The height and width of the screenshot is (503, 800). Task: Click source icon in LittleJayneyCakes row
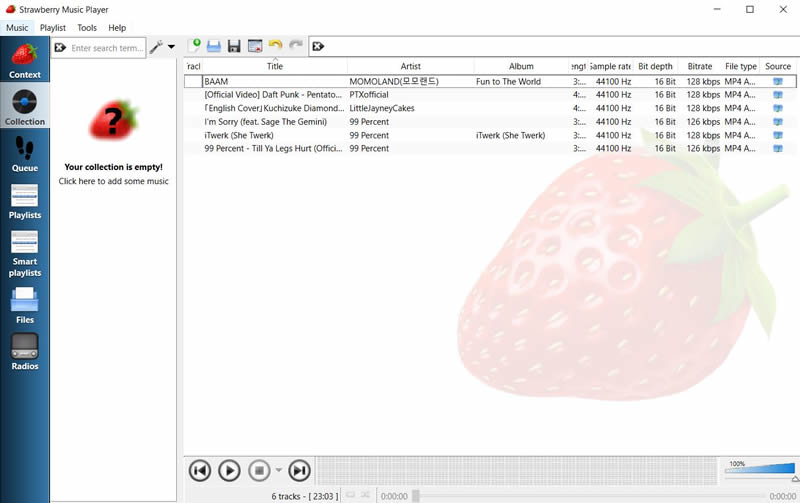[778, 108]
